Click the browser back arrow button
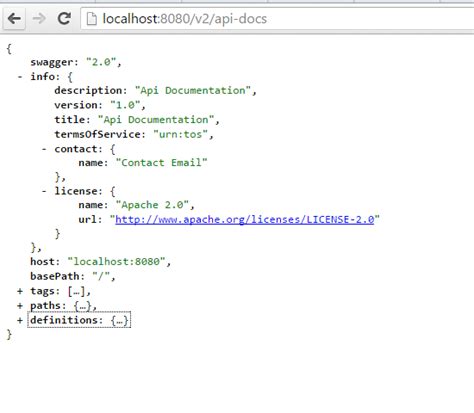Image resolution: width=474 pixels, height=413 pixels. [14, 19]
